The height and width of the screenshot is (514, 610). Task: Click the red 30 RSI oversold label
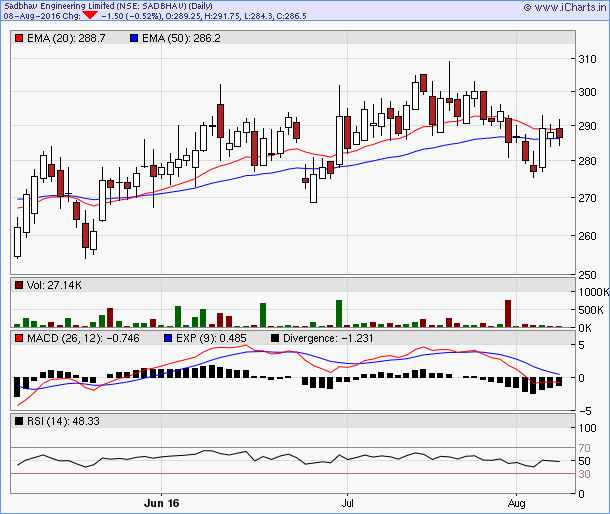(x=584, y=474)
